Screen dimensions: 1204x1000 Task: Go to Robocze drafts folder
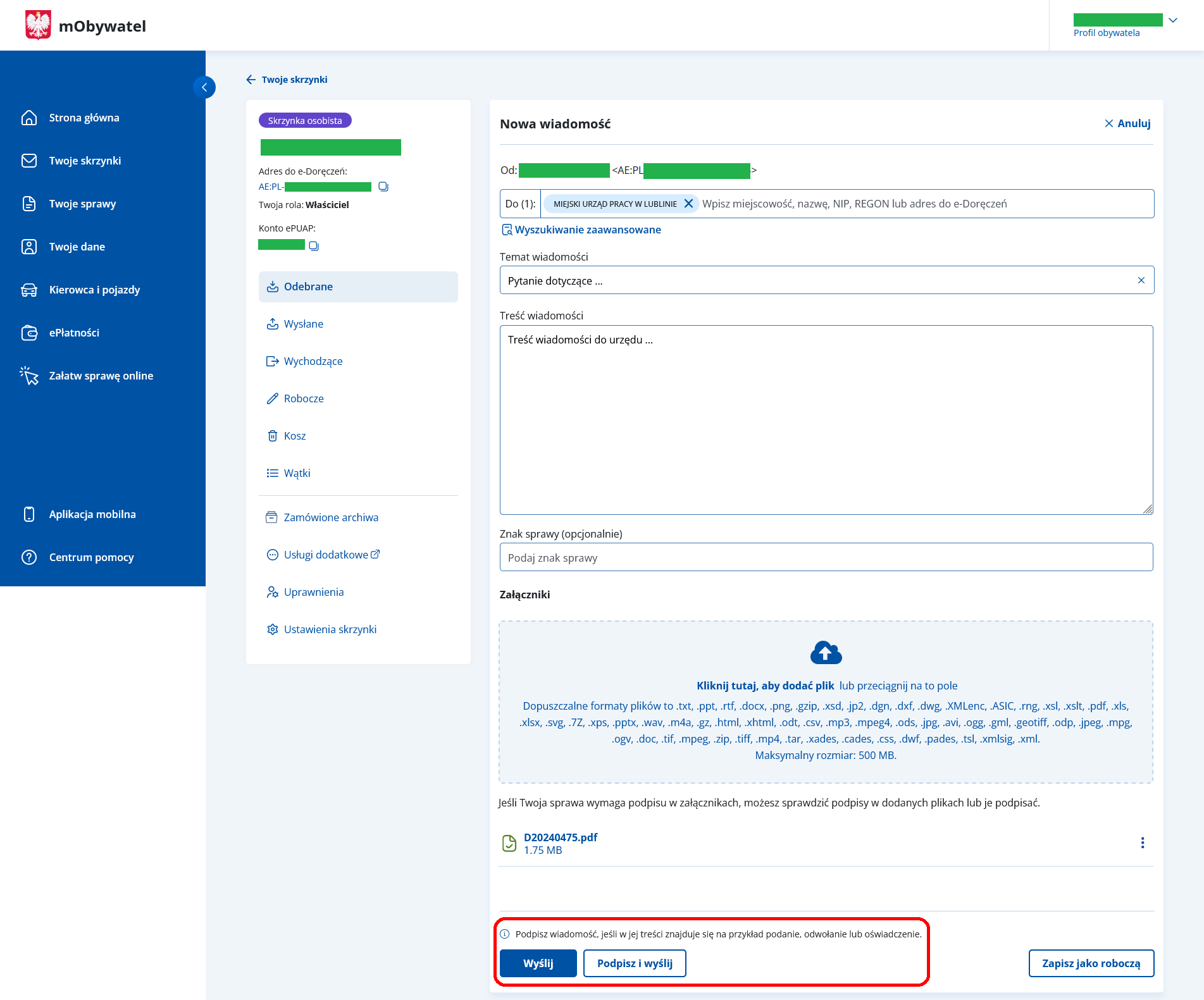pyautogui.click(x=304, y=398)
